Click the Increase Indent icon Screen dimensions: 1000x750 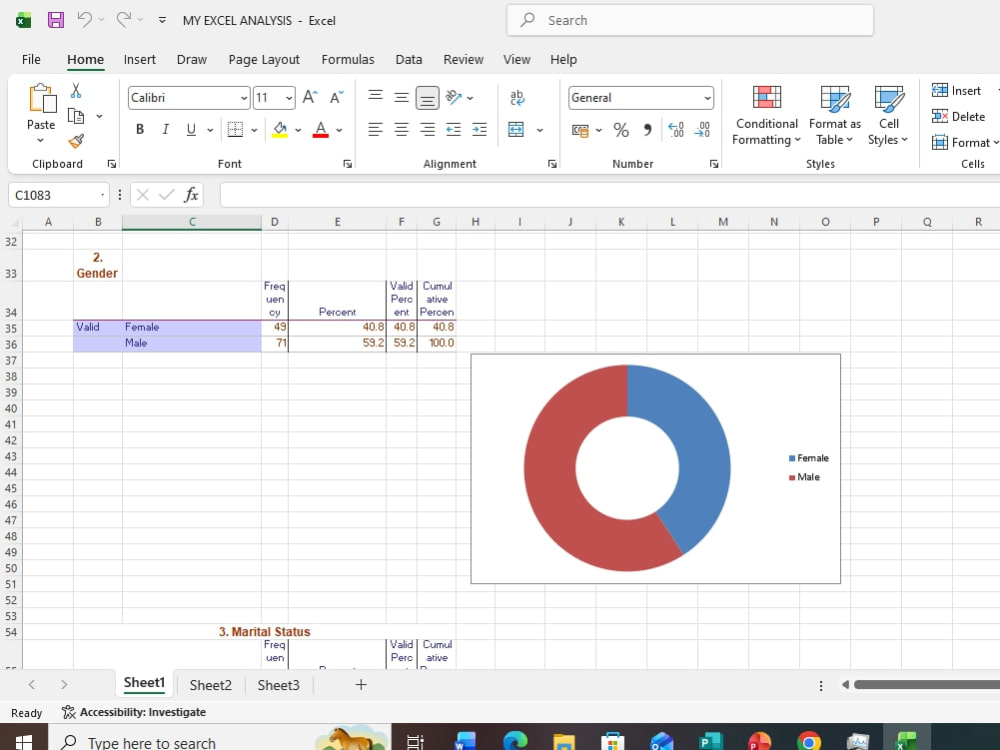click(479, 129)
